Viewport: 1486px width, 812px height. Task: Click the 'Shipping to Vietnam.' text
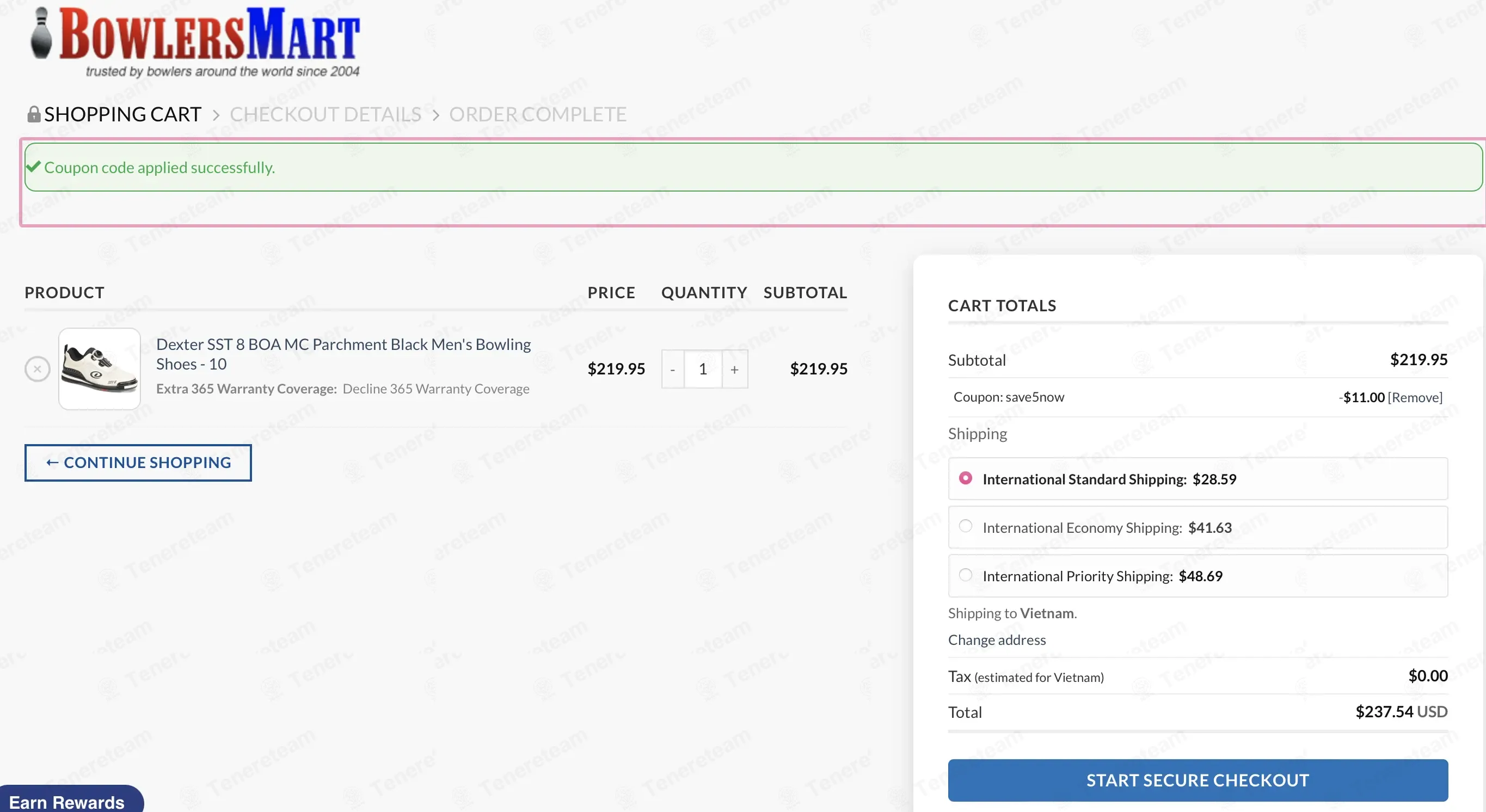1012,613
